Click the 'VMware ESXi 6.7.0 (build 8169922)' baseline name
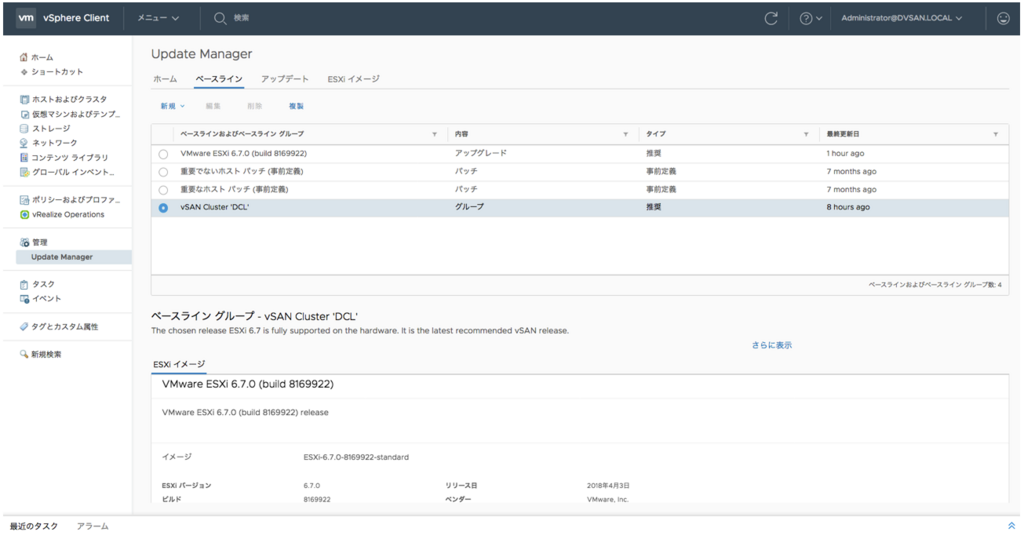This screenshot has width=1024, height=539. tap(244, 154)
